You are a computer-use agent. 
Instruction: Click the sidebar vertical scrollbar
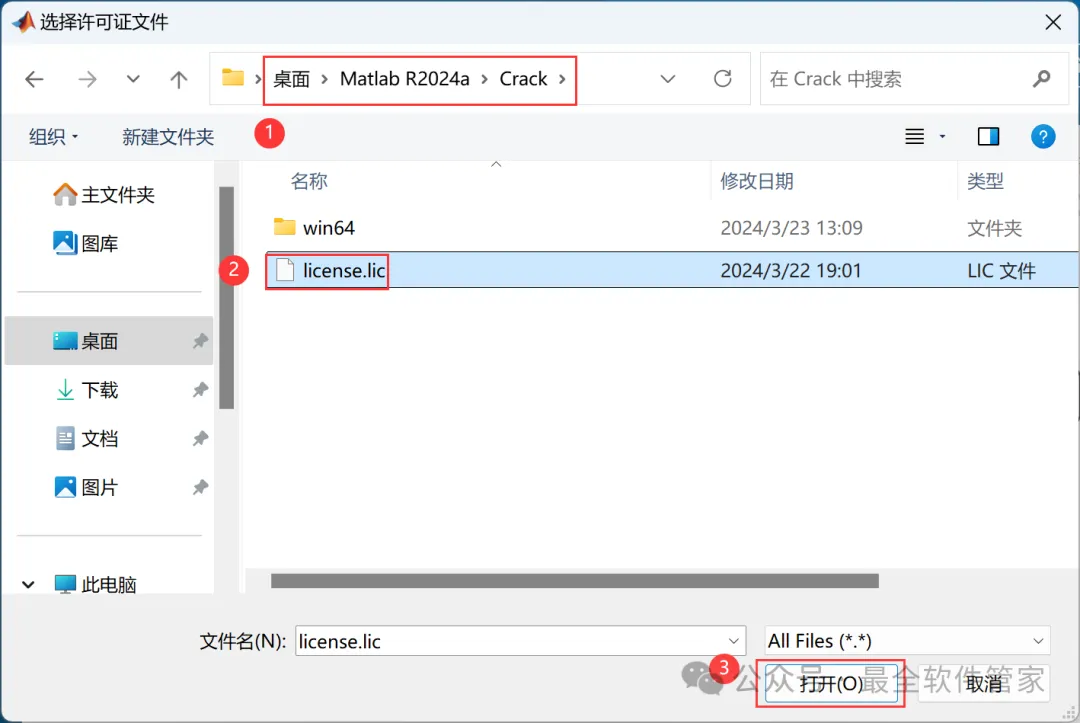(x=227, y=297)
